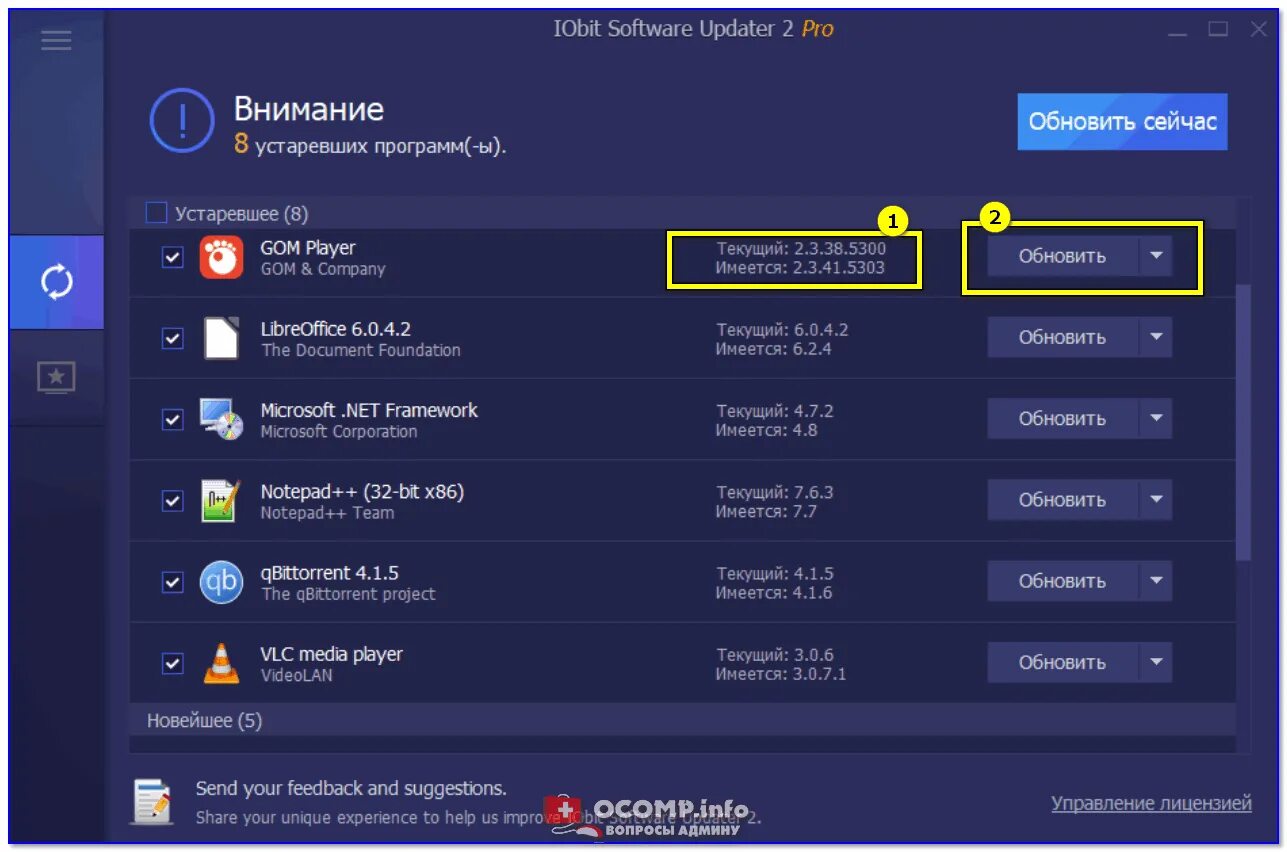Click the qBittorrent app icon
1287x852 pixels.
pyautogui.click(x=221, y=582)
